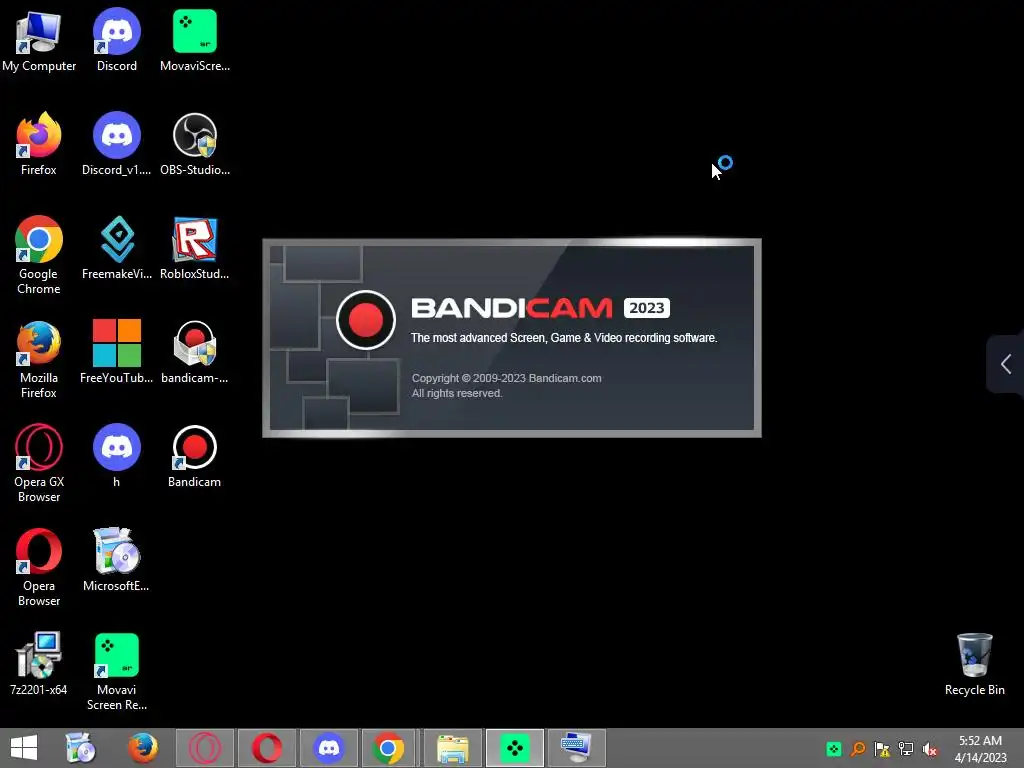Expand the side panel arrow at right edge
Image resolution: width=1024 pixels, height=768 pixels.
tap(1006, 364)
